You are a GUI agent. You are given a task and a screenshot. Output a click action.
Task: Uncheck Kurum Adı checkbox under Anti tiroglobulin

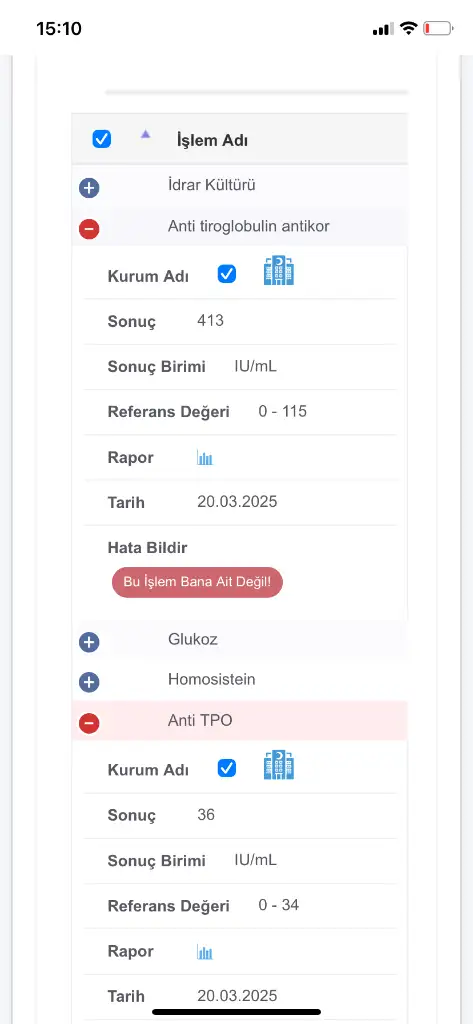[x=227, y=274]
